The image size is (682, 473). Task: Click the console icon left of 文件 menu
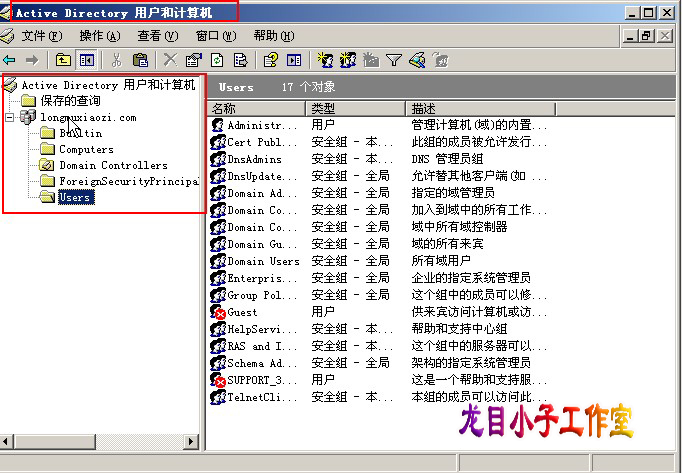click(x=7, y=36)
